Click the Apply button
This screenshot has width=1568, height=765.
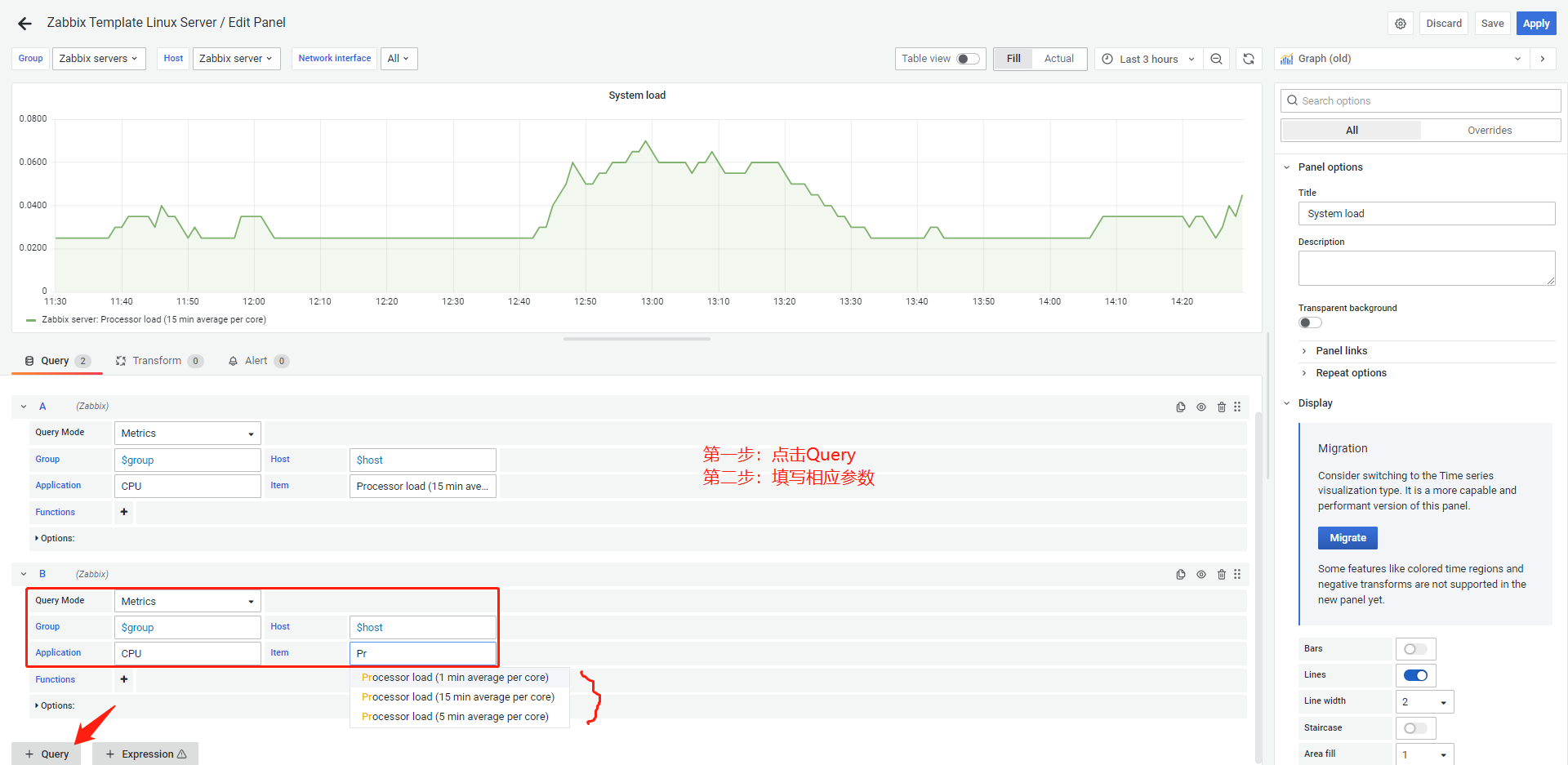pyautogui.click(x=1536, y=24)
